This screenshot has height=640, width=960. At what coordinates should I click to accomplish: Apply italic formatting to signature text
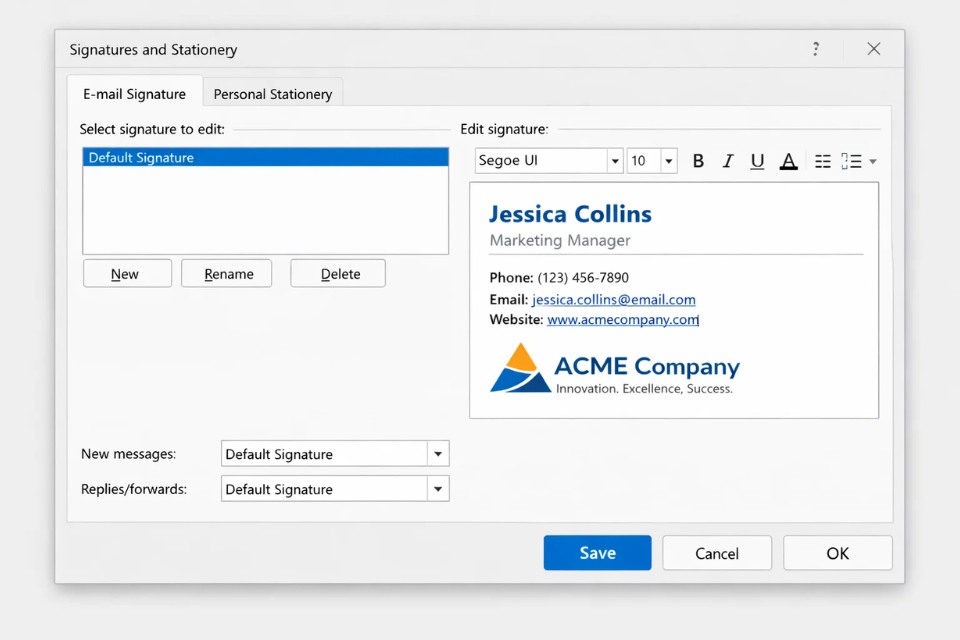[x=728, y=161]
